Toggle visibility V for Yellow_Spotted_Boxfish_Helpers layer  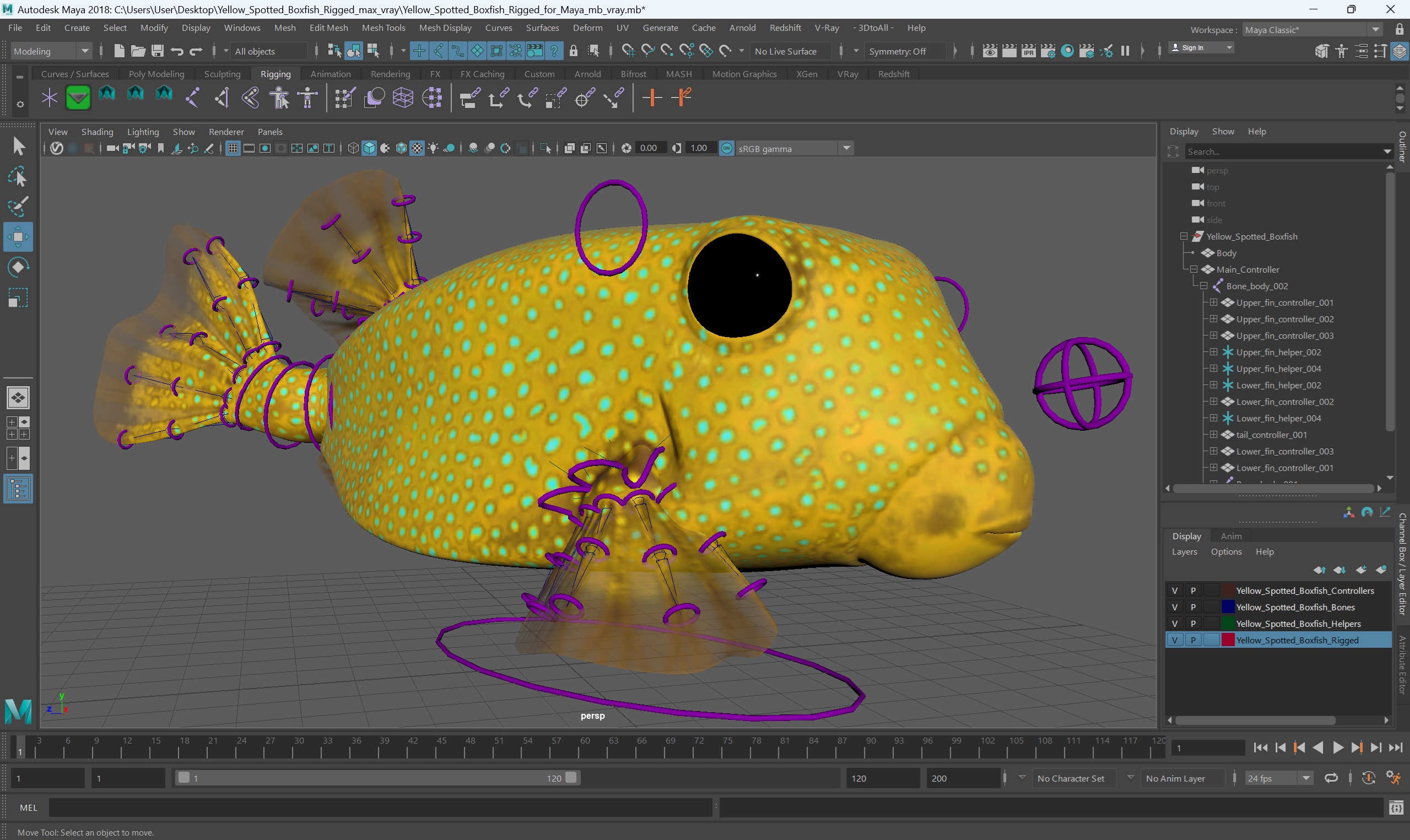(x=1176, y=623)
